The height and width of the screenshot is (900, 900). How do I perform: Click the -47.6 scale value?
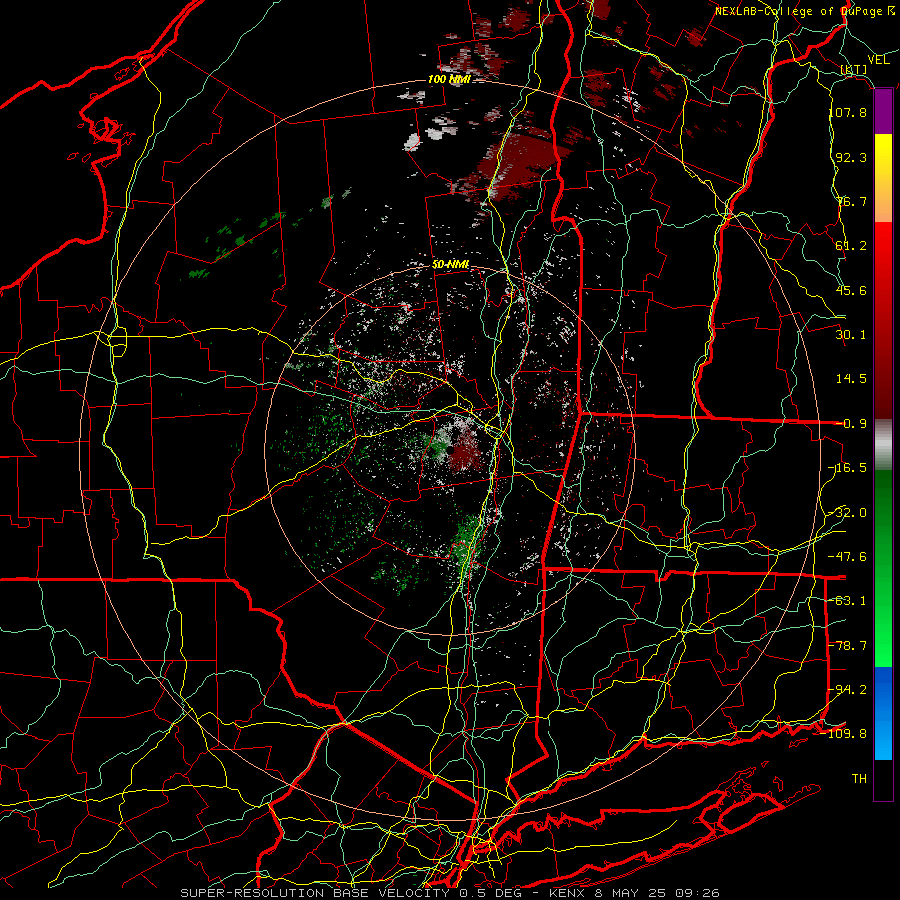click(x=848, y=557)
